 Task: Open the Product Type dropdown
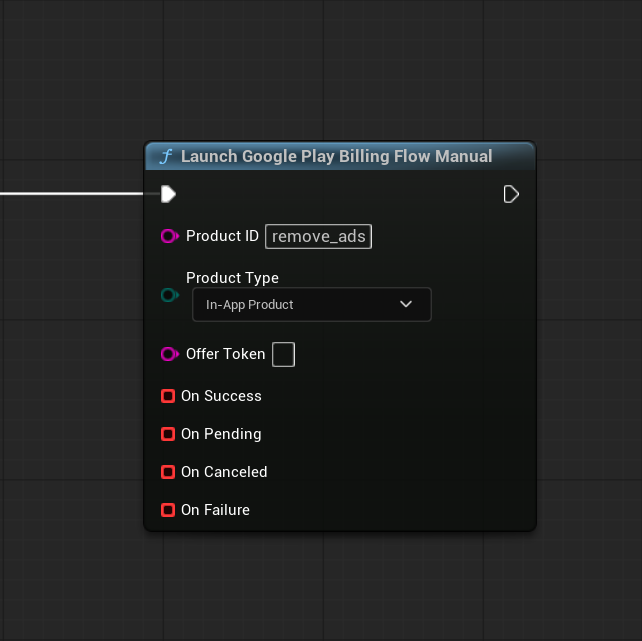coord(312,305)
